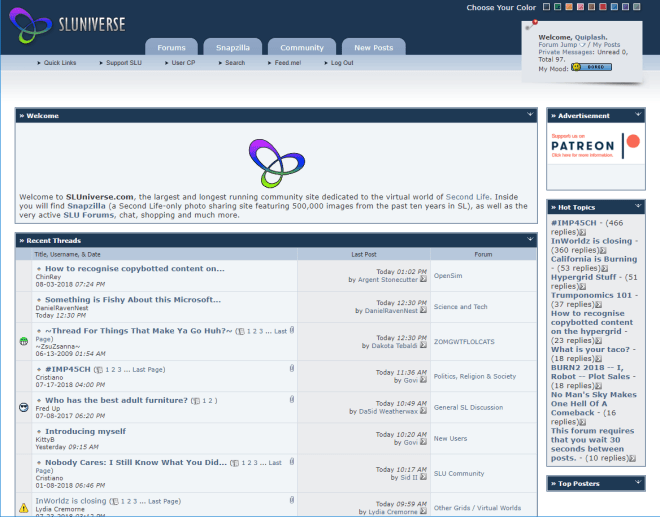The image size is (660, 517).
Task: Click the SLUniverse logo in header
Action: (x=67, y=25)
